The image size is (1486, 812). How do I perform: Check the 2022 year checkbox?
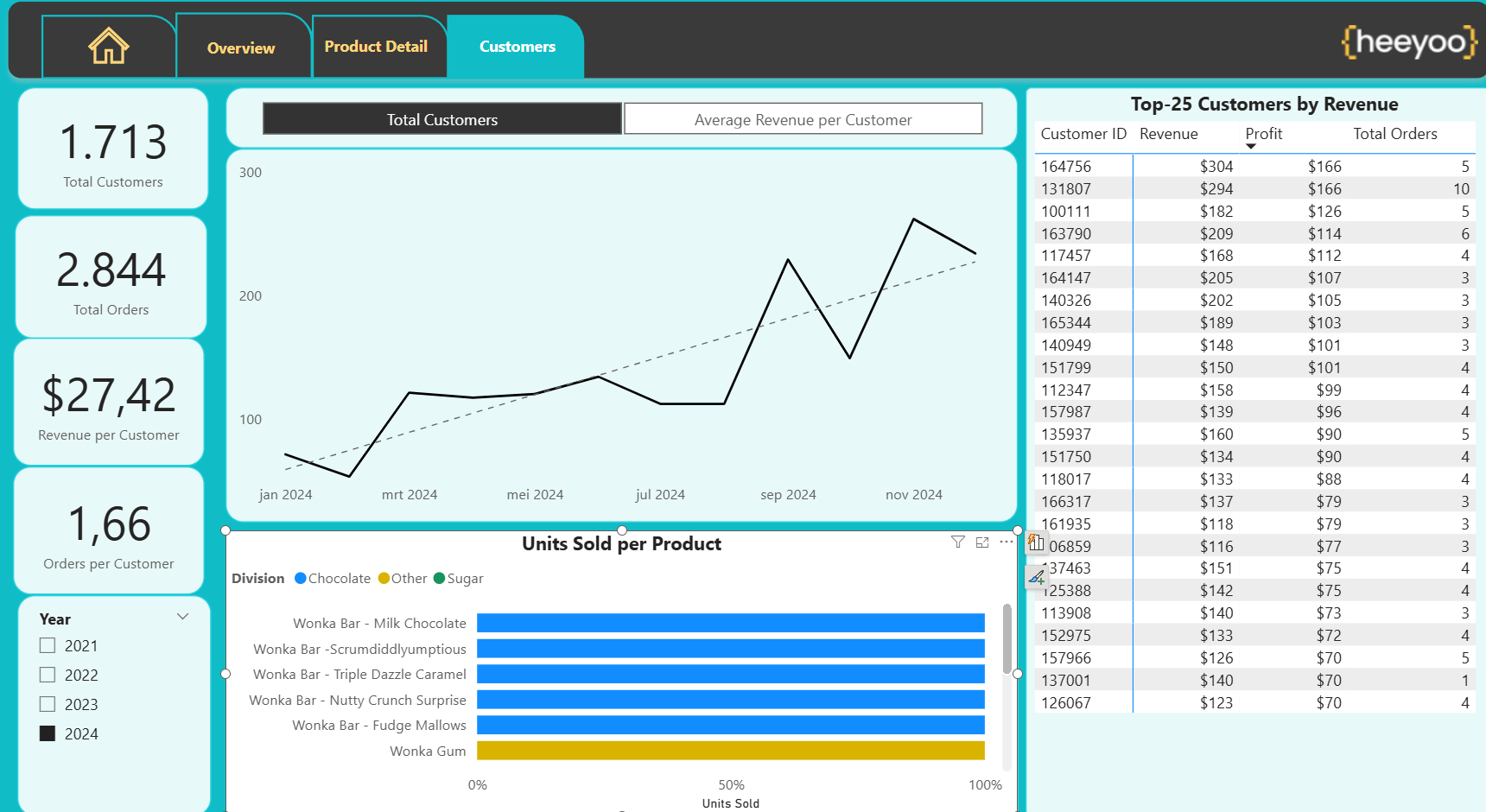click(48, 675)
